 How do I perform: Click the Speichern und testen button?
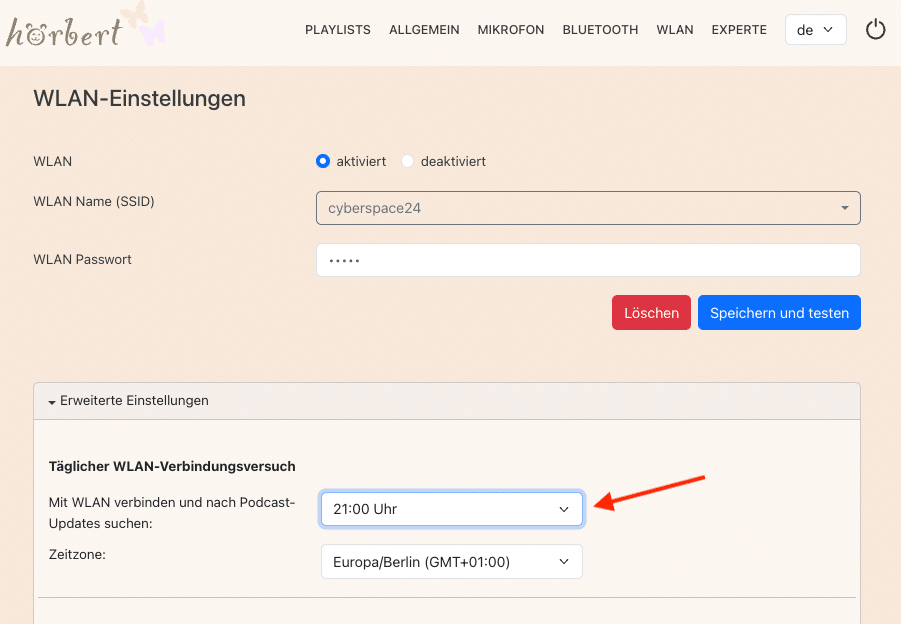(779, 313)
